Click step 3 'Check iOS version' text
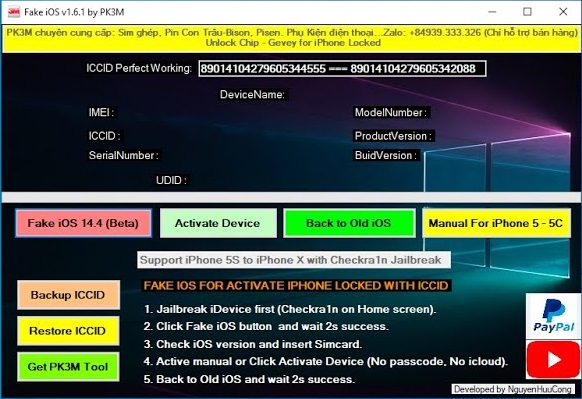The height and width of the screenshot is (399, 582). 253,344
